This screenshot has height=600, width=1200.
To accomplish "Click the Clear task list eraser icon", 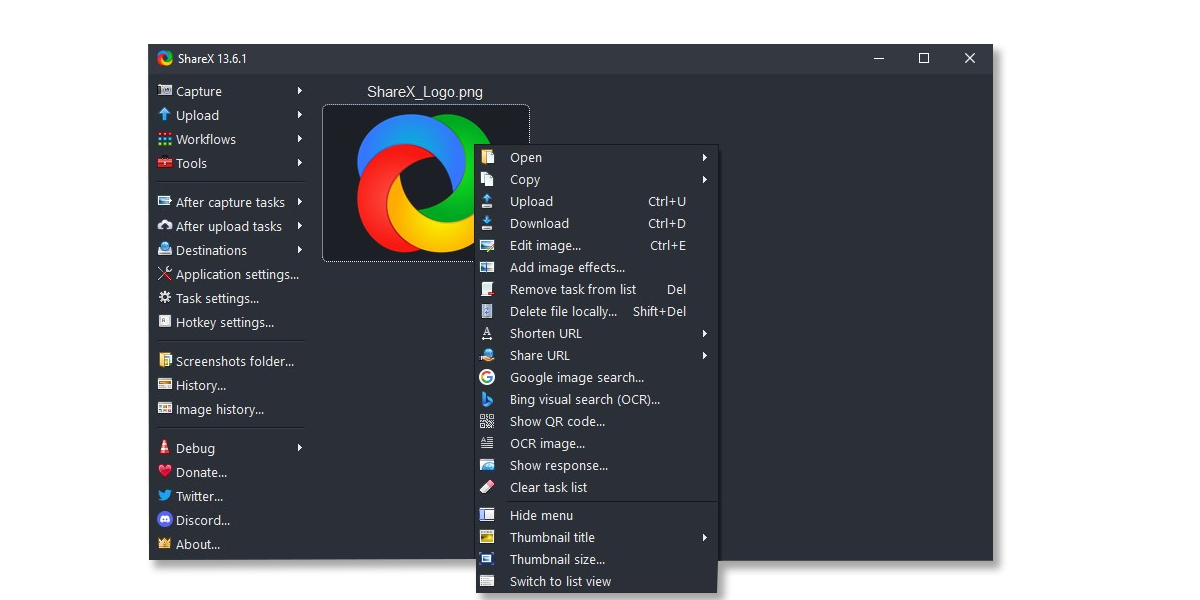I will 487,488.
